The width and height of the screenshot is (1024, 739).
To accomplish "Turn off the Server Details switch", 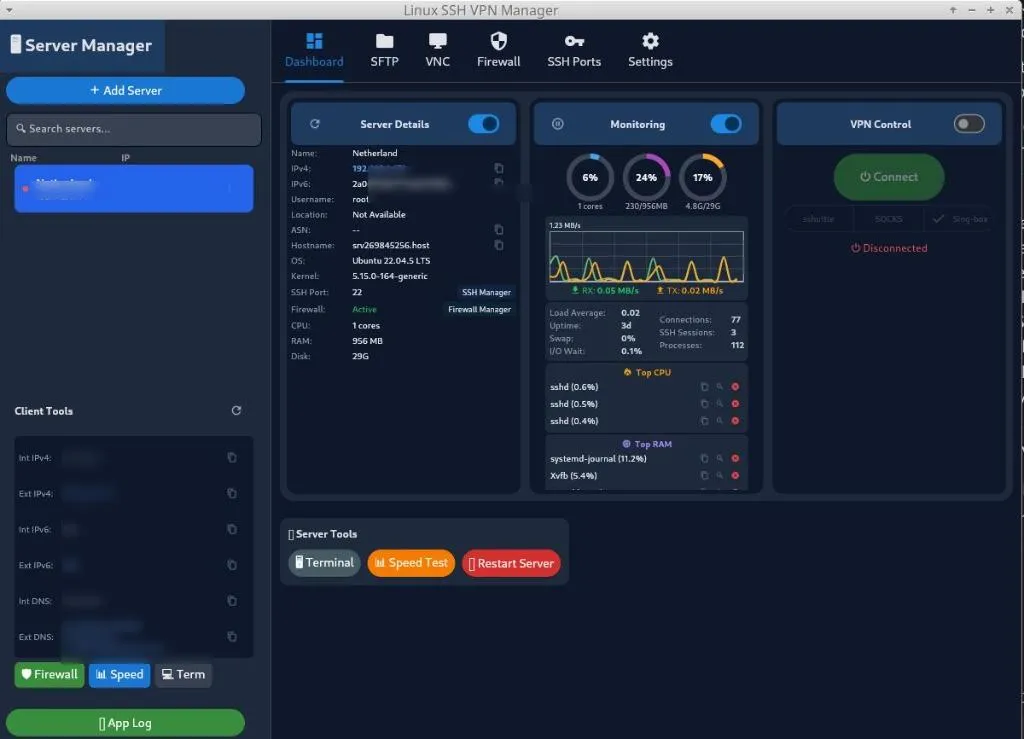I will [484, 124].
